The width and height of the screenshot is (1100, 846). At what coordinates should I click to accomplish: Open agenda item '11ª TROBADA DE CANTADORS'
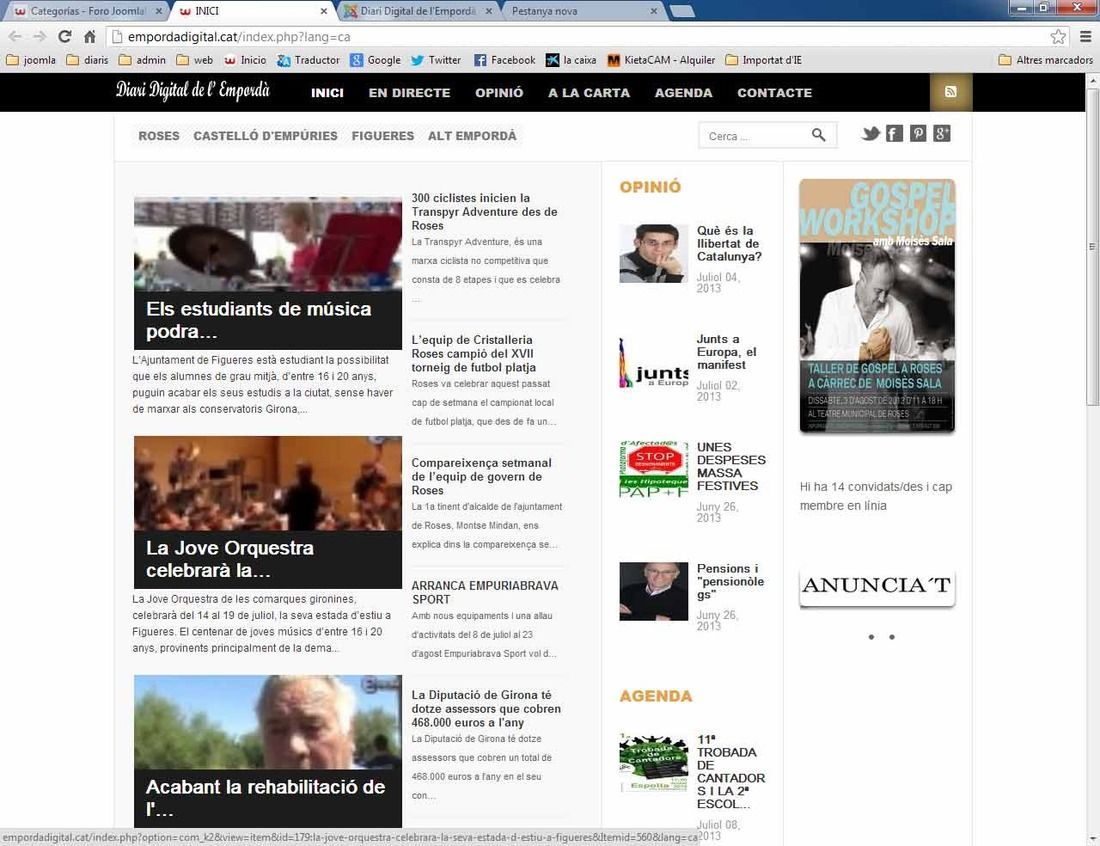click(x=730, y=772)
